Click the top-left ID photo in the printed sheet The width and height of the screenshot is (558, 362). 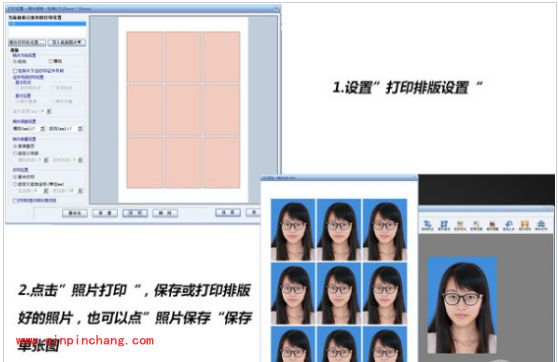[x=293, y=230]
